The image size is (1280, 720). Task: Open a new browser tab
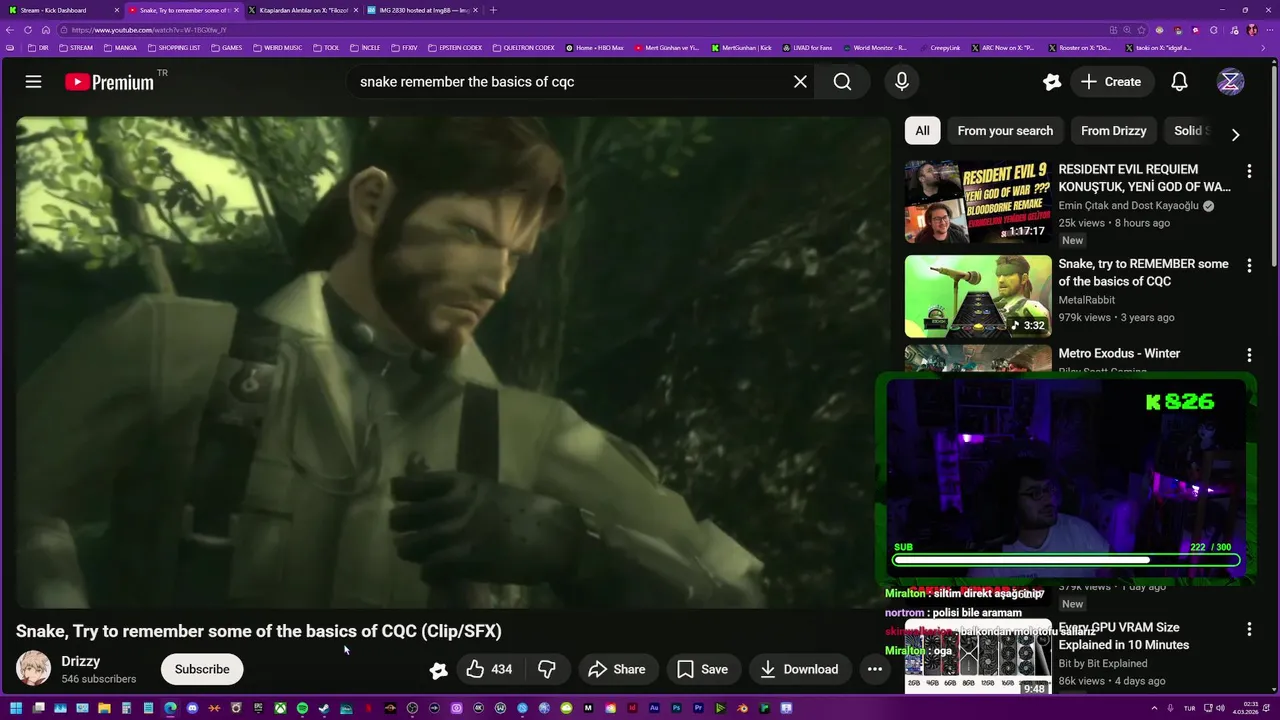(x=493, y=10)
